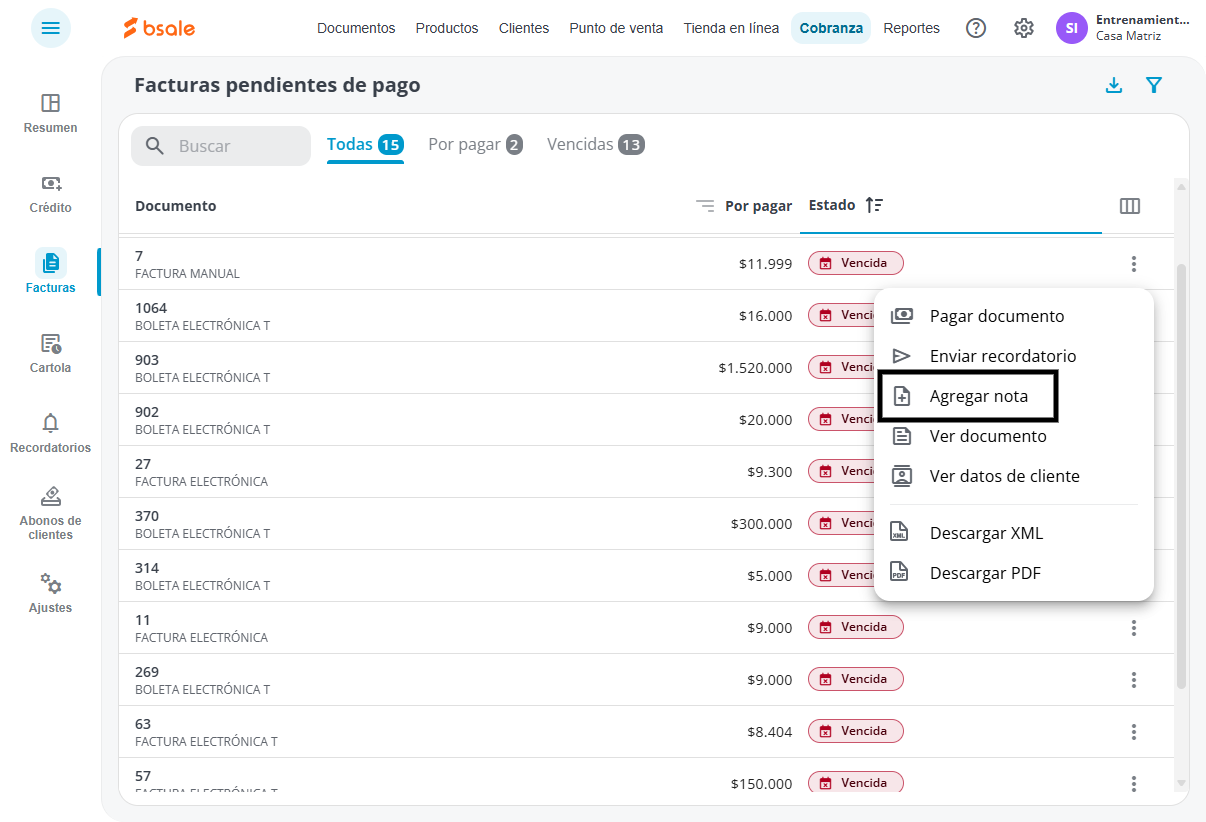
Task: Select Facturas in the sidebar
Action: tap(51, 272)
